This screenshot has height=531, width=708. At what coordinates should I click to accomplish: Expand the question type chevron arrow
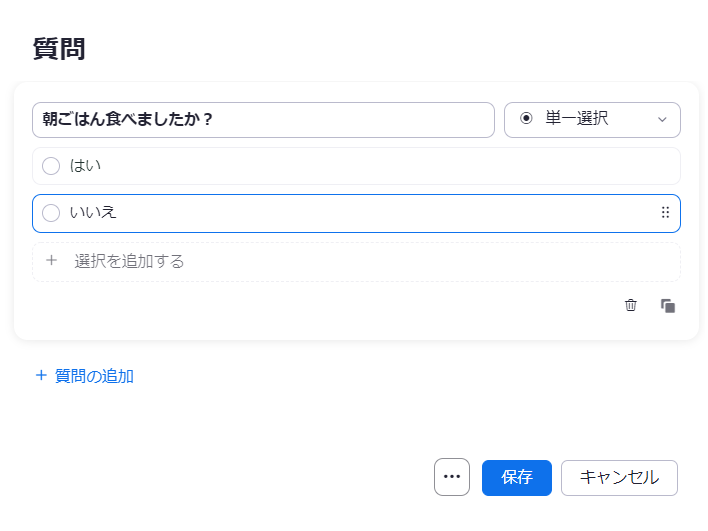(x=662, y=120)
